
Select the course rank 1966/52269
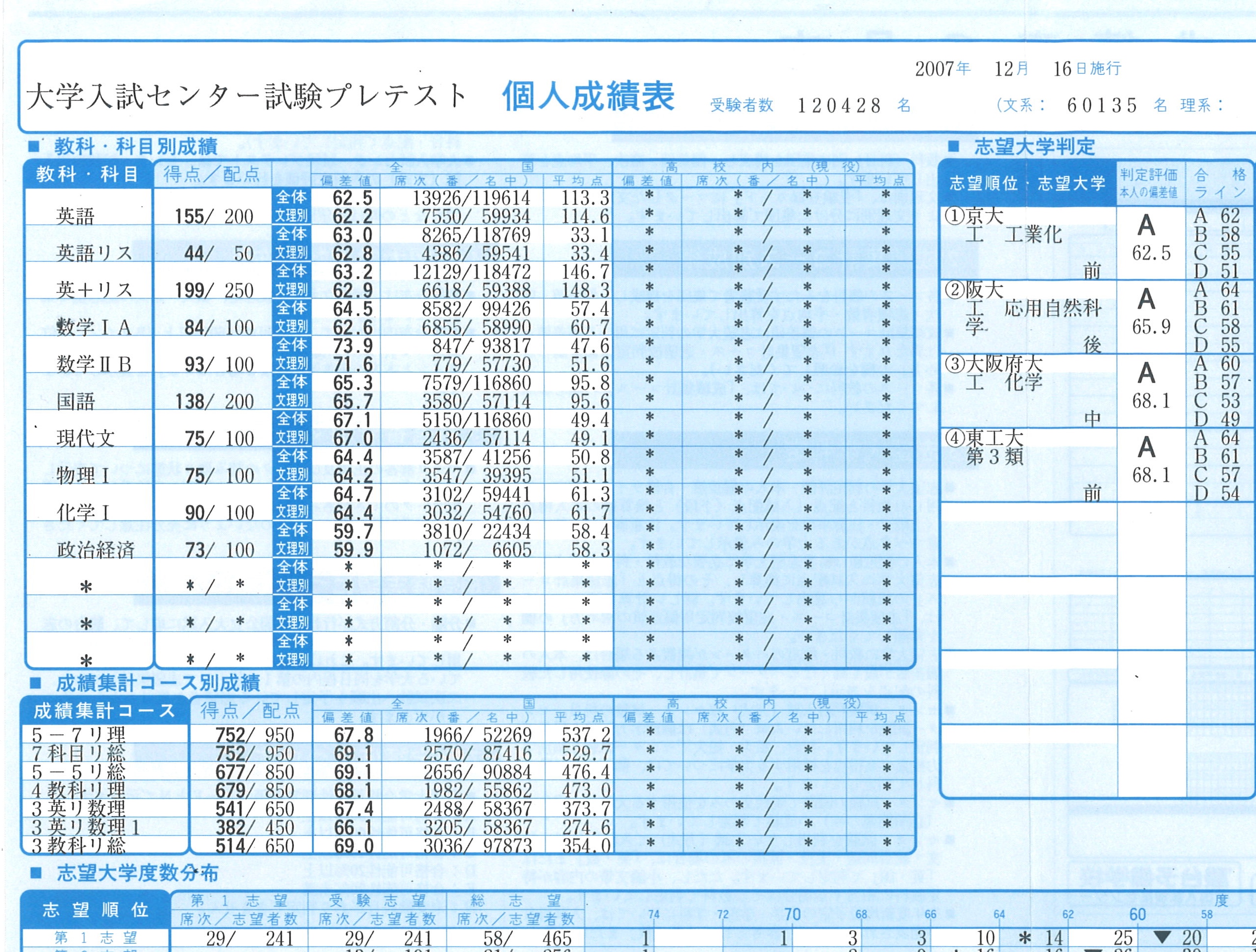tap(478, 735)
